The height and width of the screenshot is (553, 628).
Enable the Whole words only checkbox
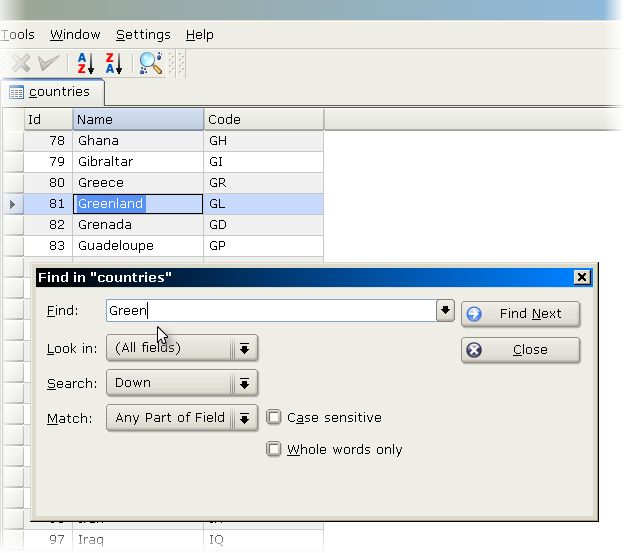[x=274, y=449]
